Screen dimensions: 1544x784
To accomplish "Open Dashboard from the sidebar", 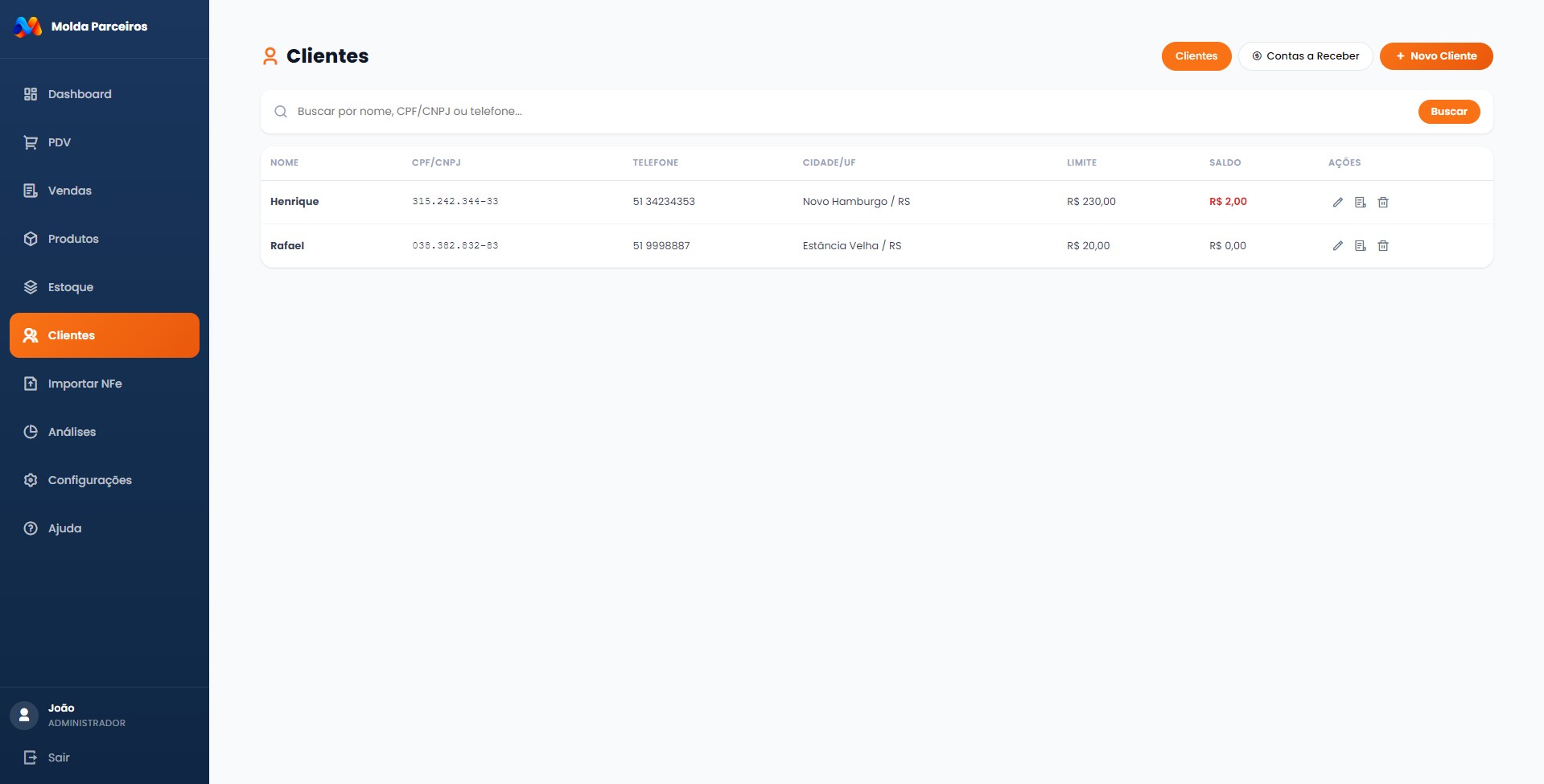I will click(x=80, y=94).
